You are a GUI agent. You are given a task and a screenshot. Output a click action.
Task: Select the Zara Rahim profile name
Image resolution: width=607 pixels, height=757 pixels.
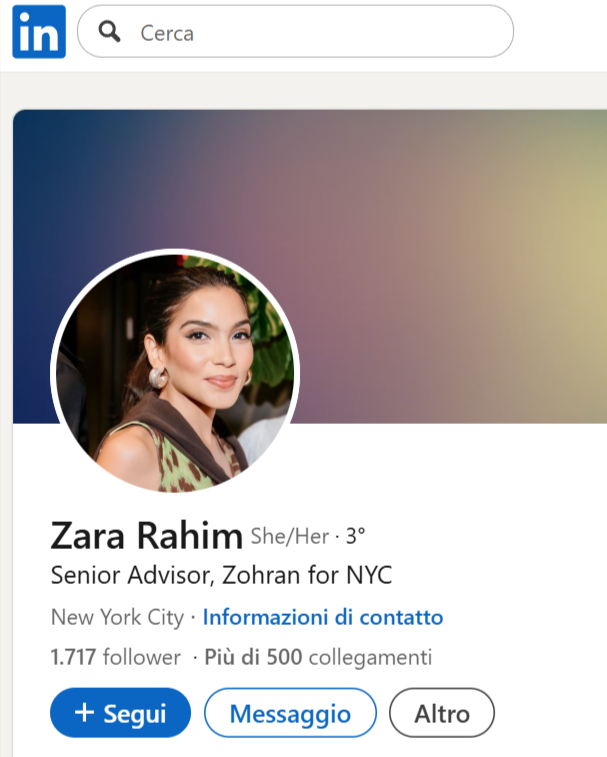[x=146, y=536]
